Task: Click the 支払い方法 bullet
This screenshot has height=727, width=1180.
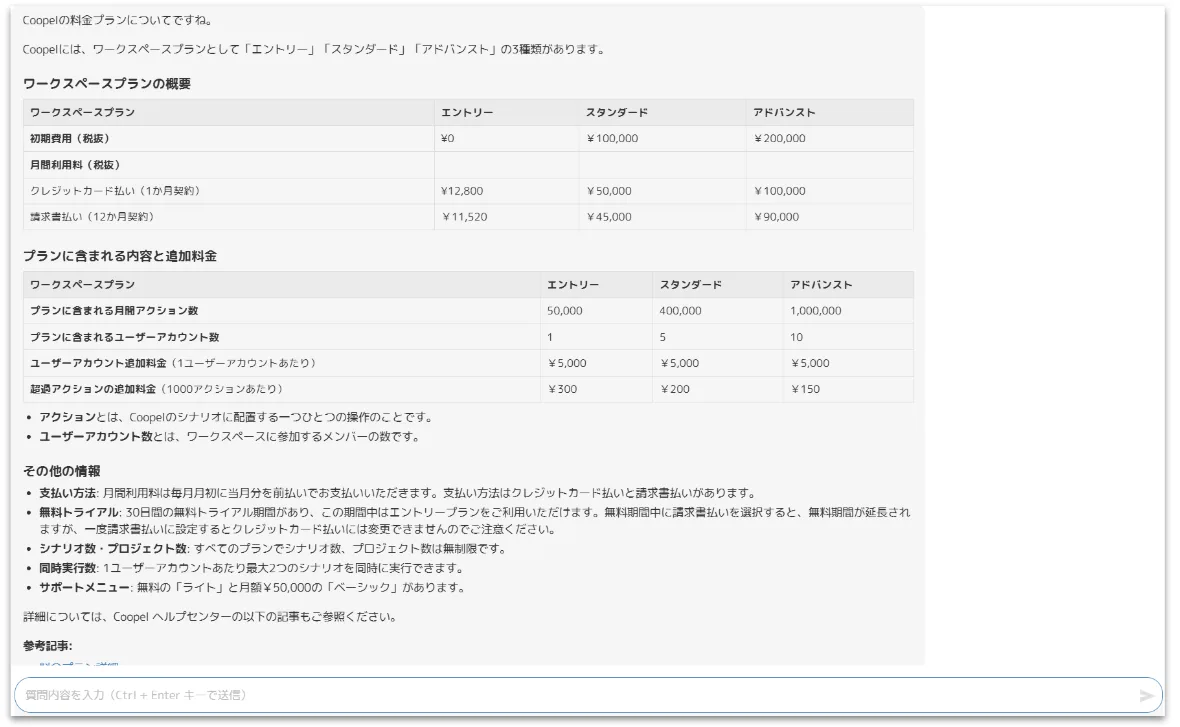Action: pyautogui.click(x=399, y=493)
